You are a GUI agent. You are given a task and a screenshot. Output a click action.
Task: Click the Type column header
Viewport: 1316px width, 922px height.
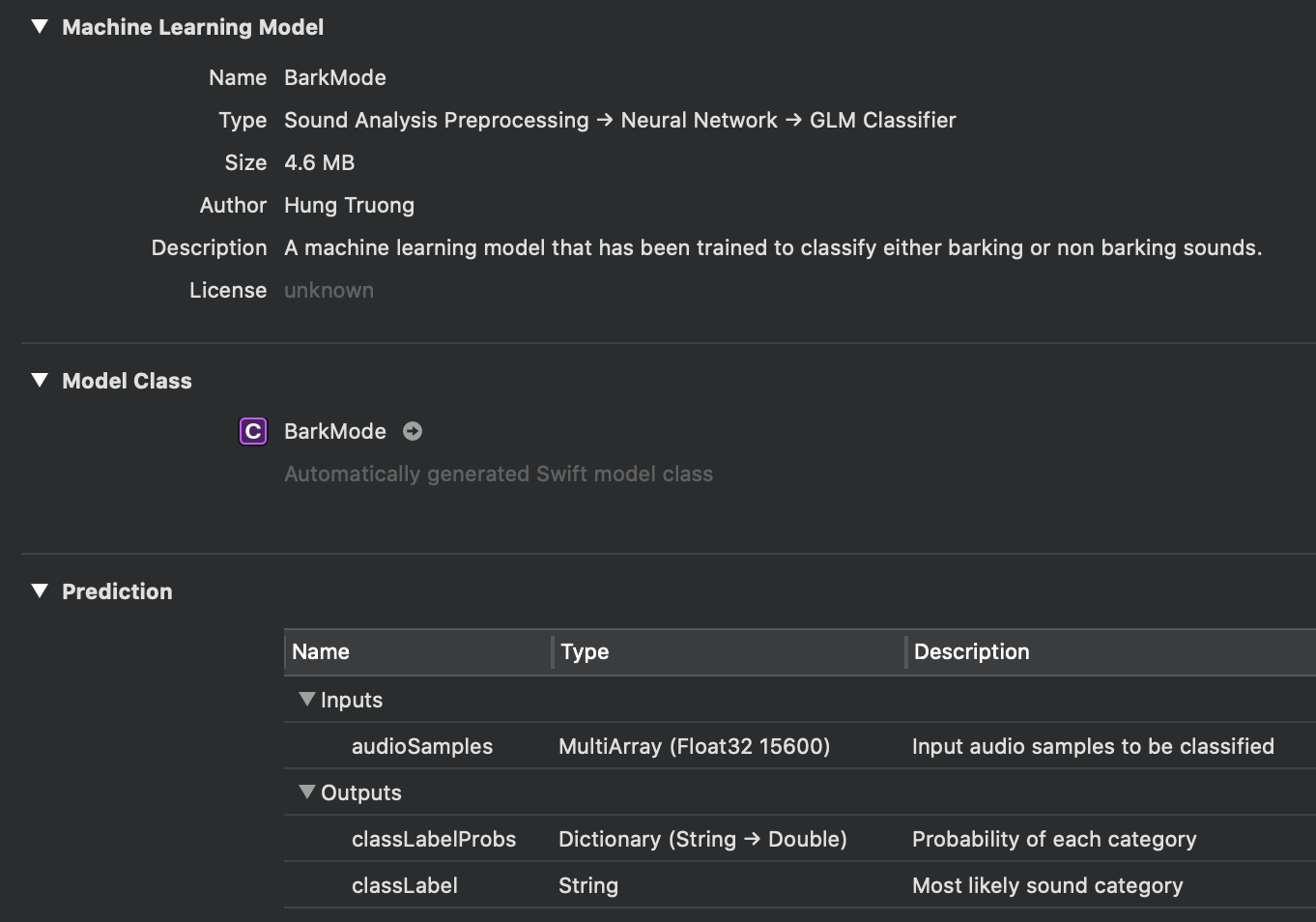[729, 651]
